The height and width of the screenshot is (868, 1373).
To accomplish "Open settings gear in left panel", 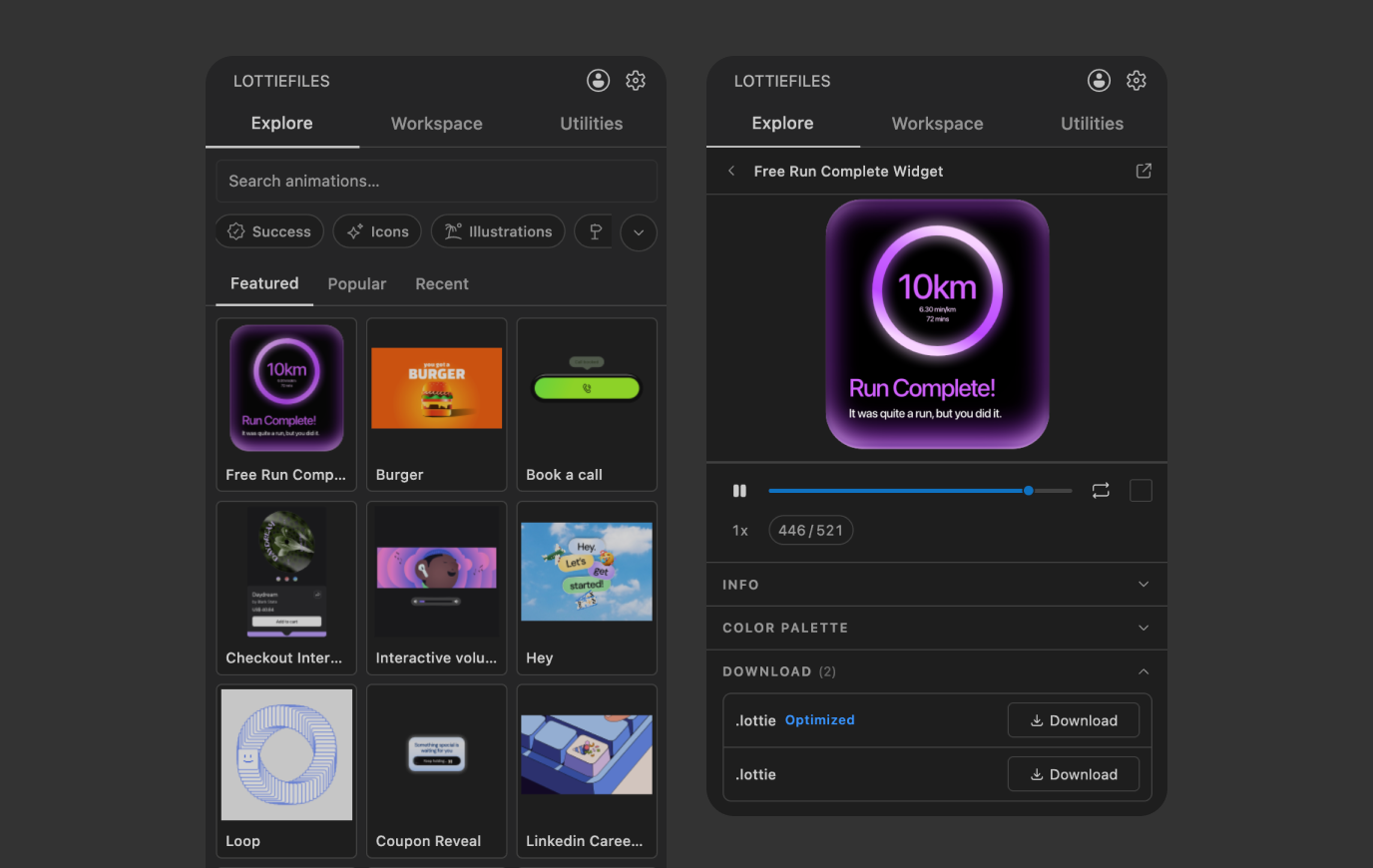I will pyautogui.click(x=636, y=81).
